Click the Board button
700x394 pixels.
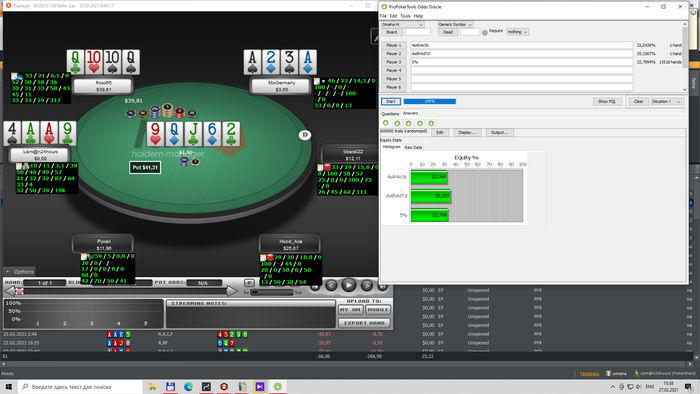(392, 32)
